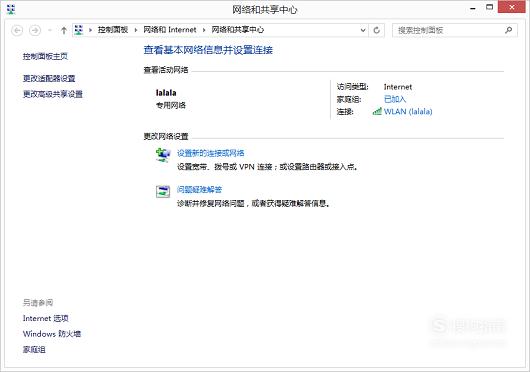The image size is (530, 372).
Task: Refresh the control panel page
Action: point(377,30)
